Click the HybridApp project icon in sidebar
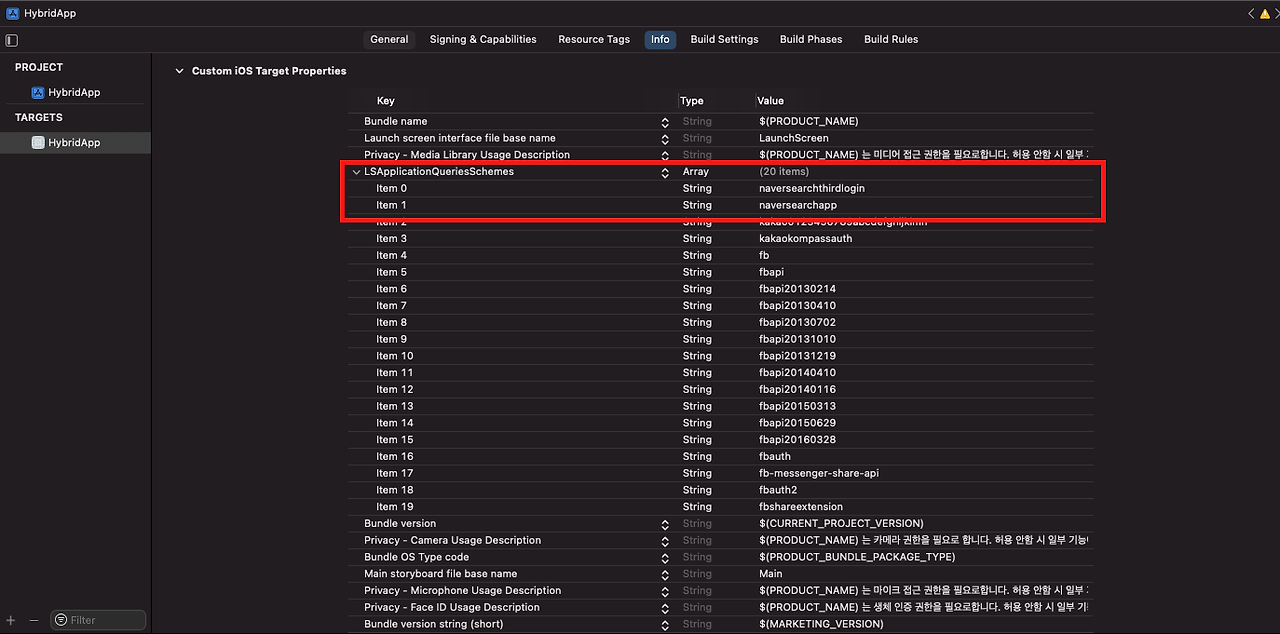 [x=38, y=92]
